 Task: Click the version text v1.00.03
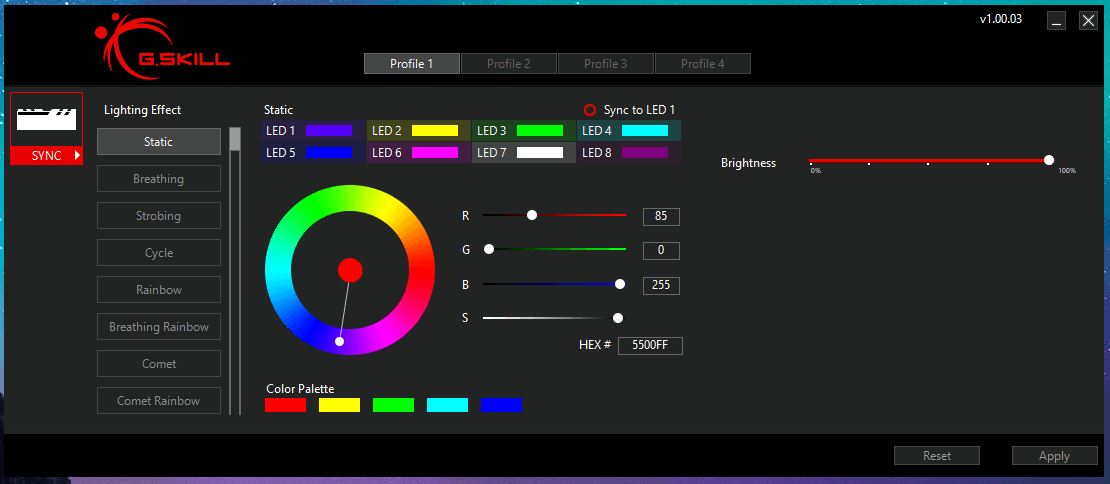tap(1000, 19)
